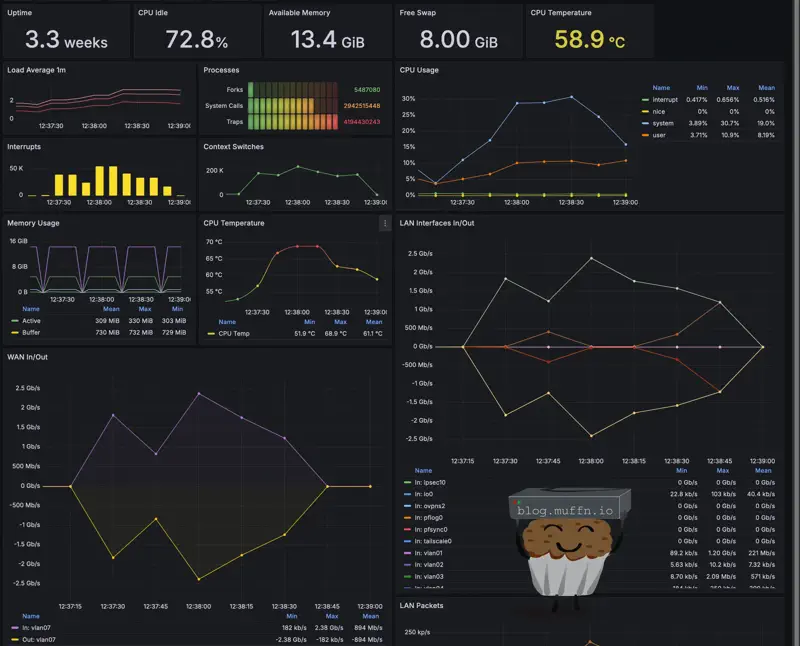Toggle the user series in CPU Usage legend

[660, 135]
